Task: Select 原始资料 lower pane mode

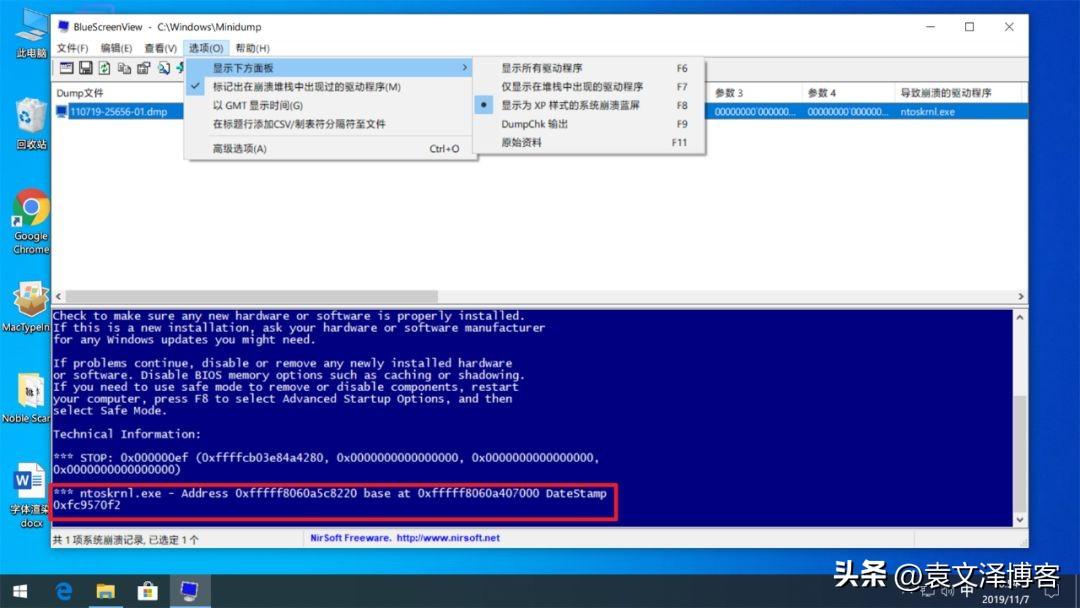Action: 590,143
